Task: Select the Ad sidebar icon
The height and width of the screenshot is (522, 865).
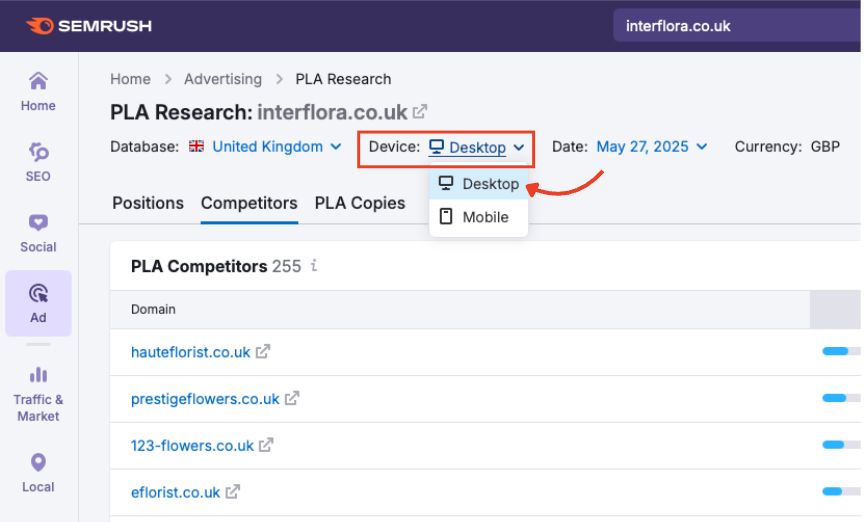Action: pos(38,302)
